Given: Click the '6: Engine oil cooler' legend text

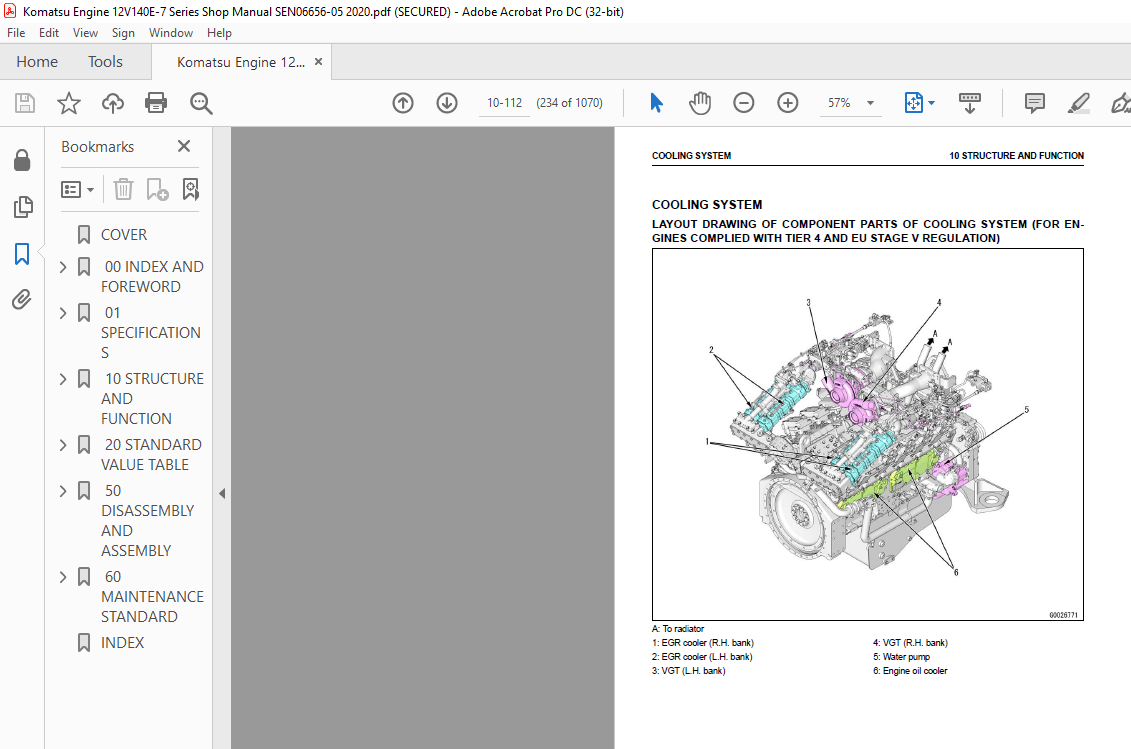Looking at the screenshot, I should point(910,671).
